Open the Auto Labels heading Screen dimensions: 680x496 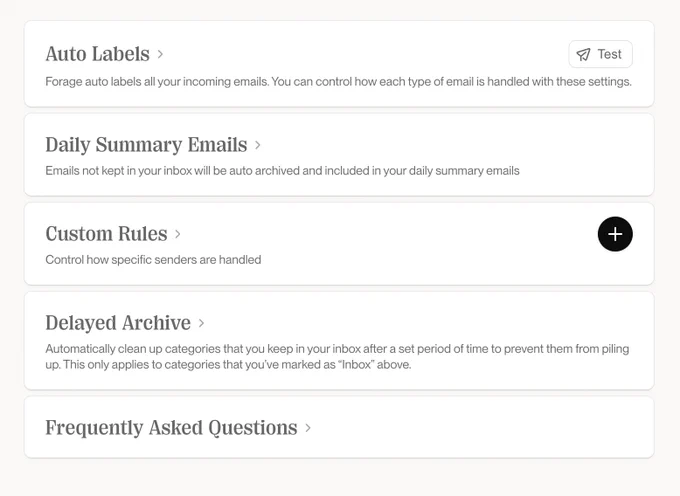[x=98, y=54]
